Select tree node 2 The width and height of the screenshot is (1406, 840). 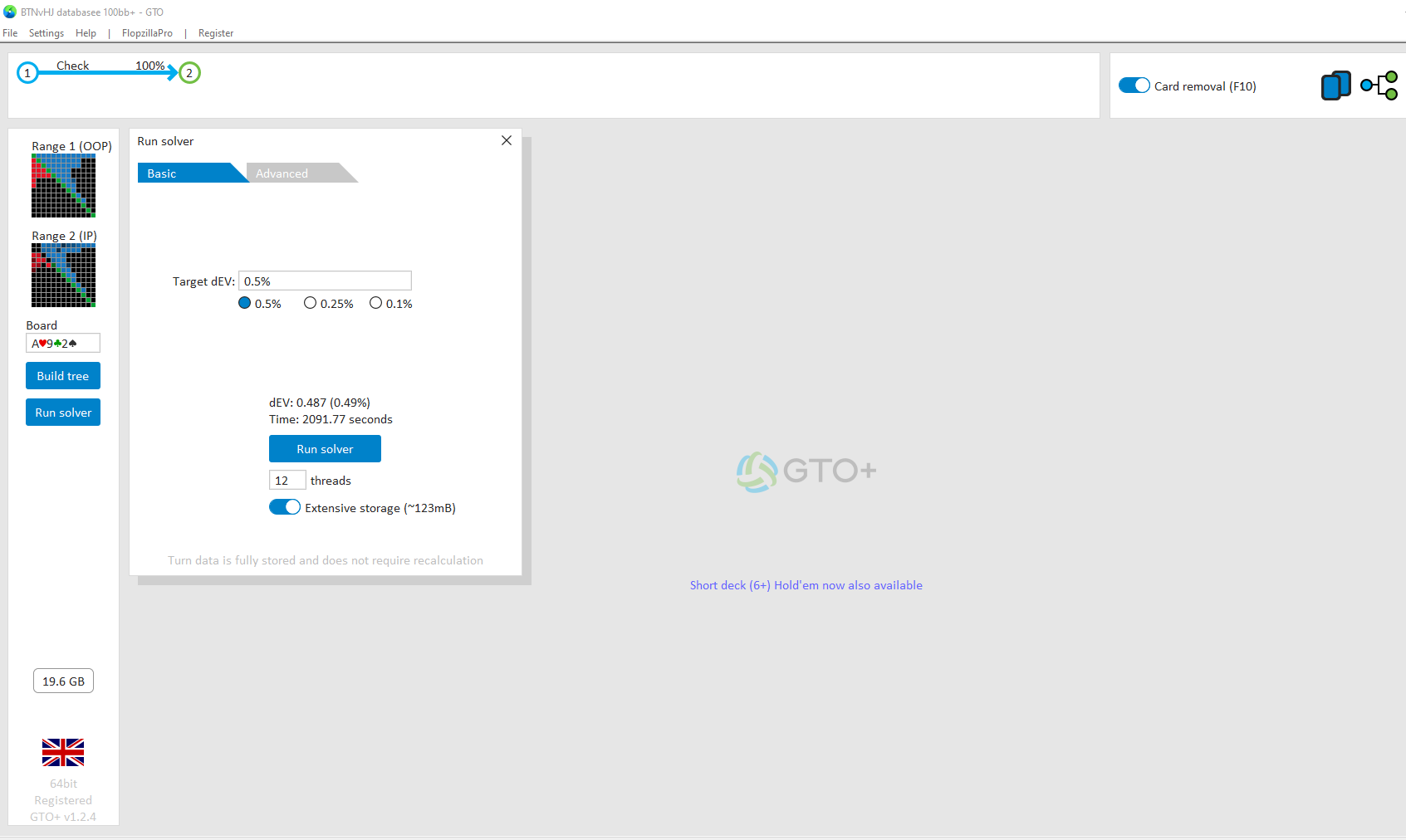click(189, 73)
